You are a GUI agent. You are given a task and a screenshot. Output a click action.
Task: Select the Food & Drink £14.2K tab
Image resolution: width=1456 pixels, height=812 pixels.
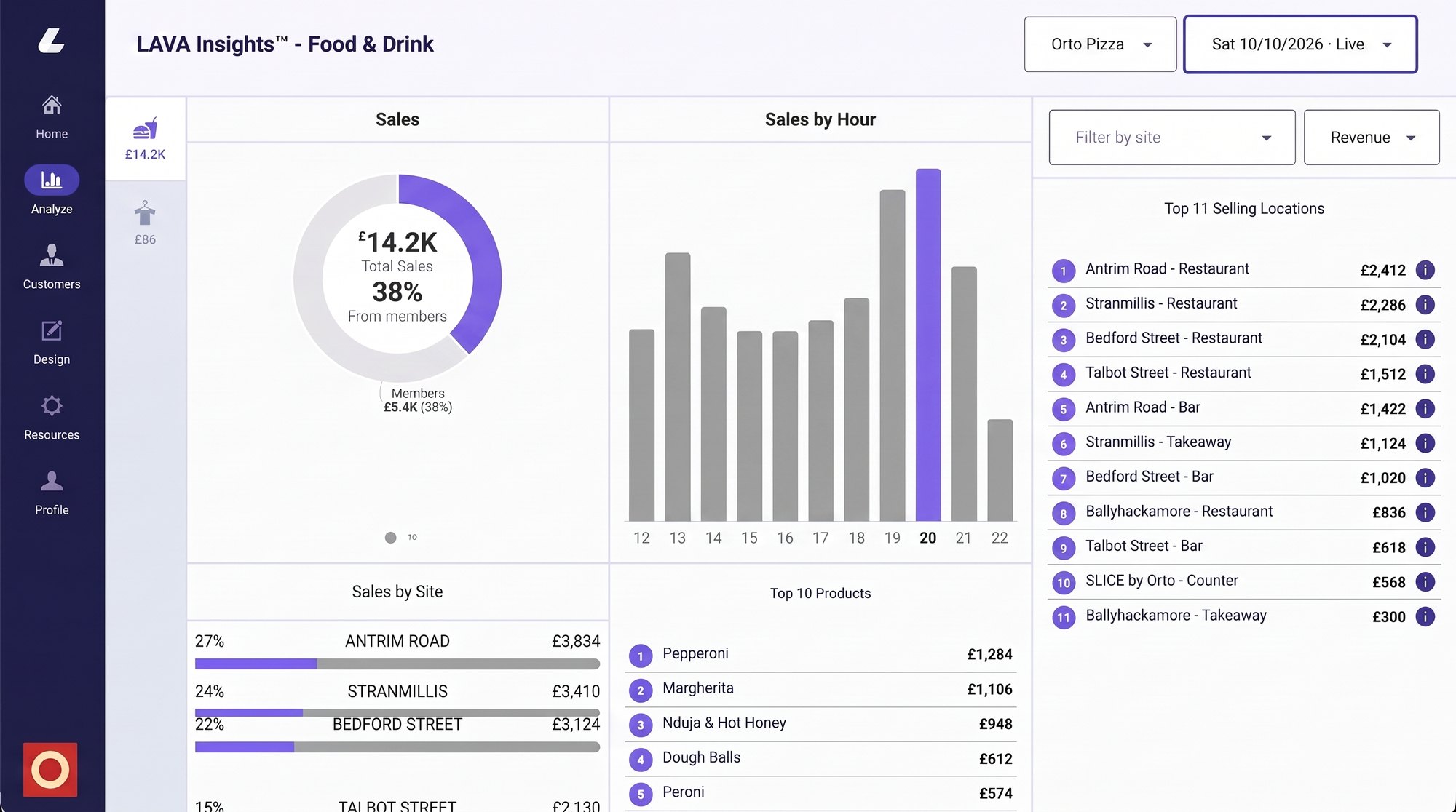pos(145,139)
